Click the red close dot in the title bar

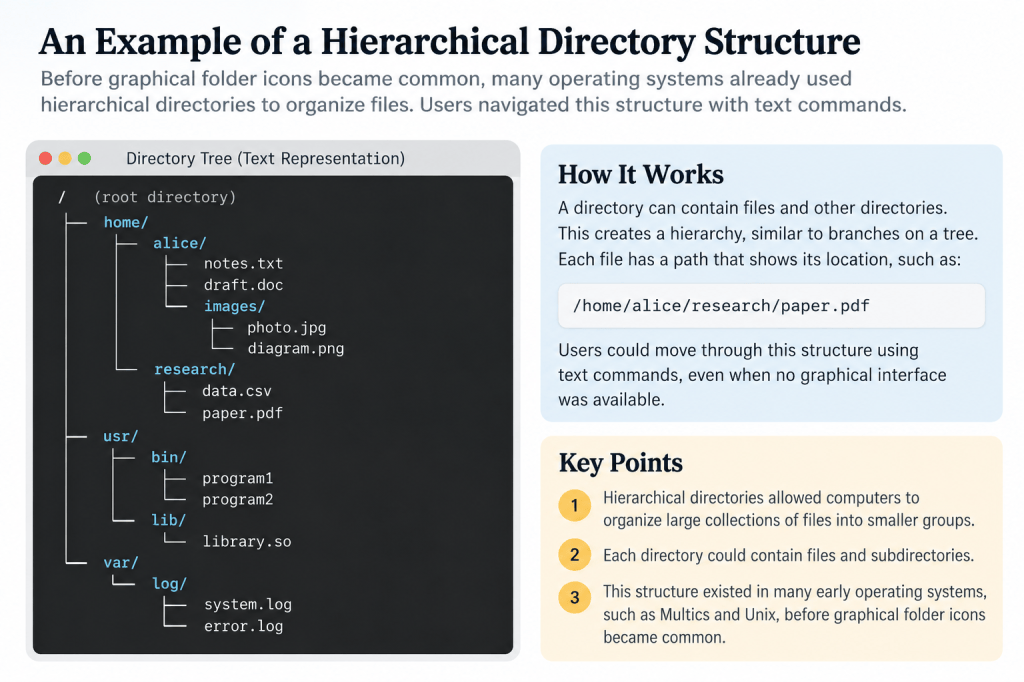click(x=45, y=158)
